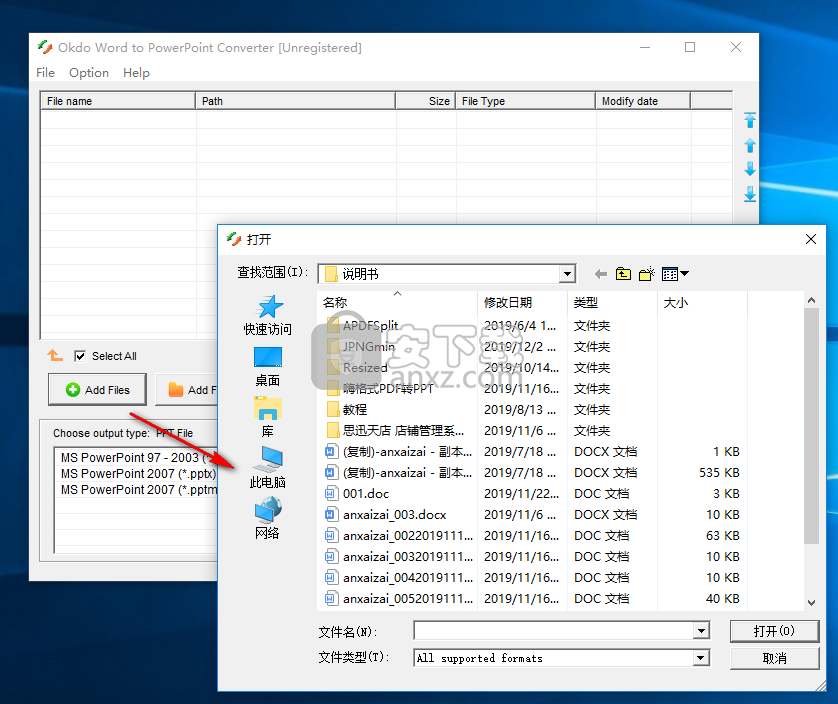This screenshot has width=838, height=704.
Task: Open the File menu
Action: click(45, 73)
